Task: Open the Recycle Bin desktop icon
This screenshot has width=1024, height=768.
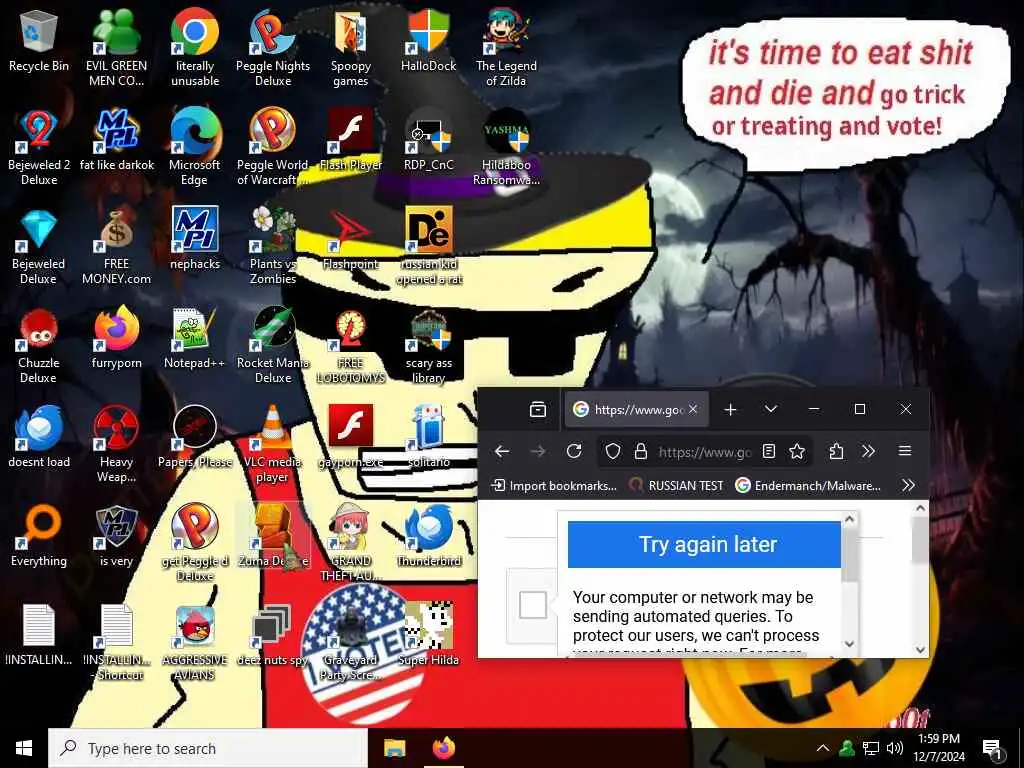Action: (39, 40)
